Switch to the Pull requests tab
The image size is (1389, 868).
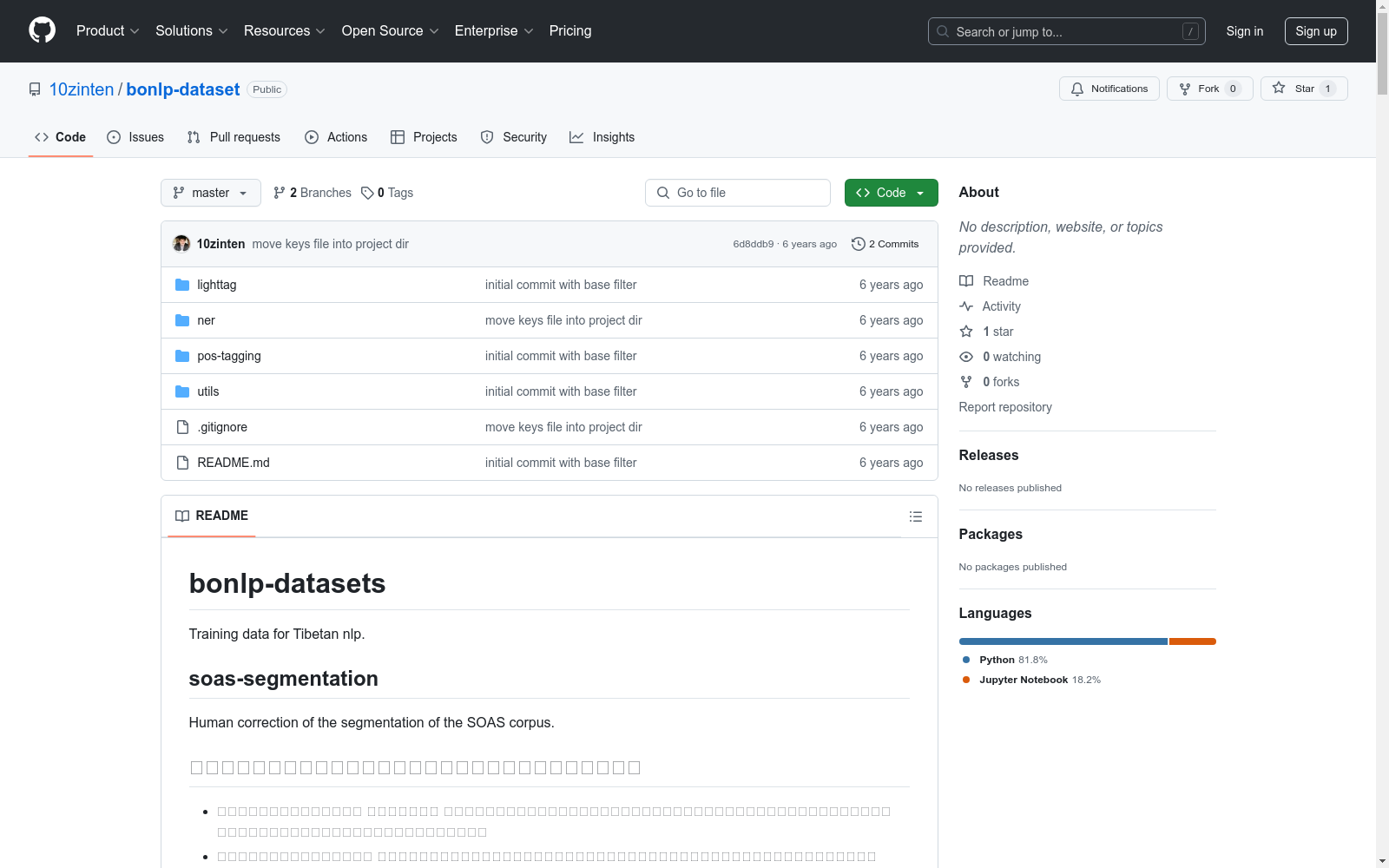(234, 137)
